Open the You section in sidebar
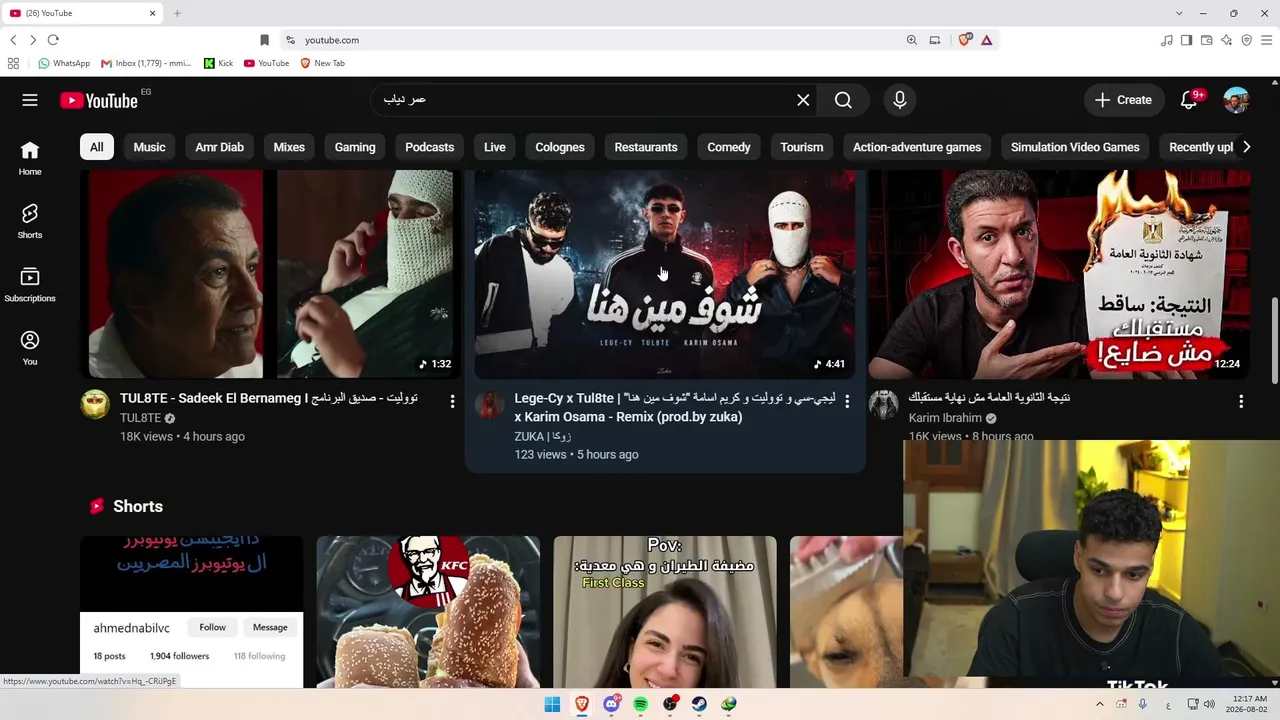 (x=30, y=348)
